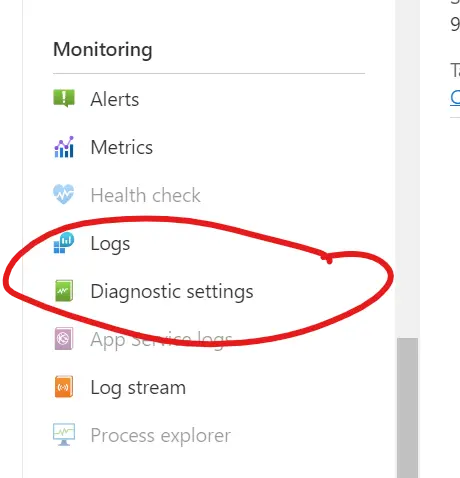
Task: Click the blue Logs analytics icon
Action: (64, 243)
